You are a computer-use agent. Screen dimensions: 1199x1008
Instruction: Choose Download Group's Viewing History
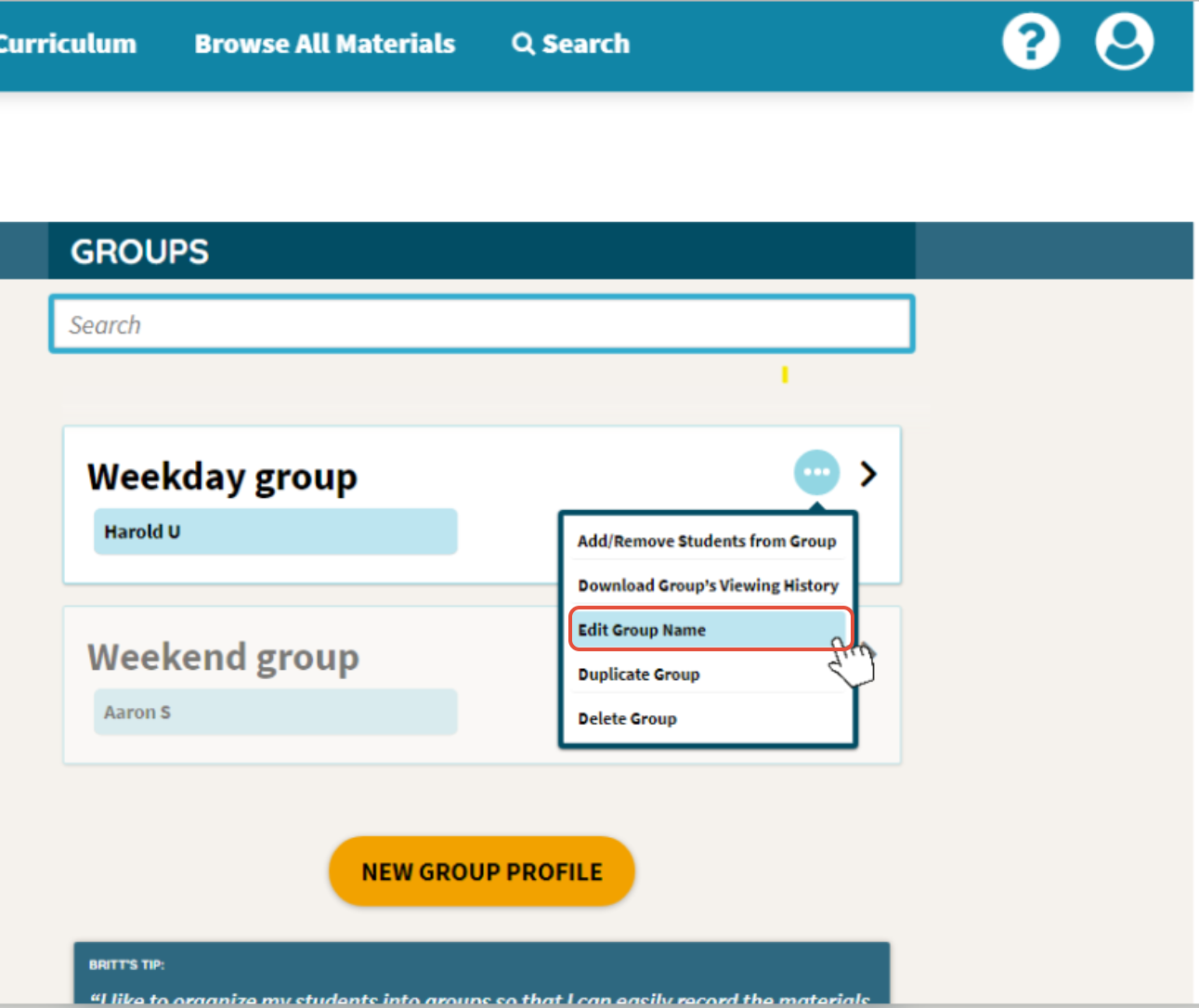708,585
